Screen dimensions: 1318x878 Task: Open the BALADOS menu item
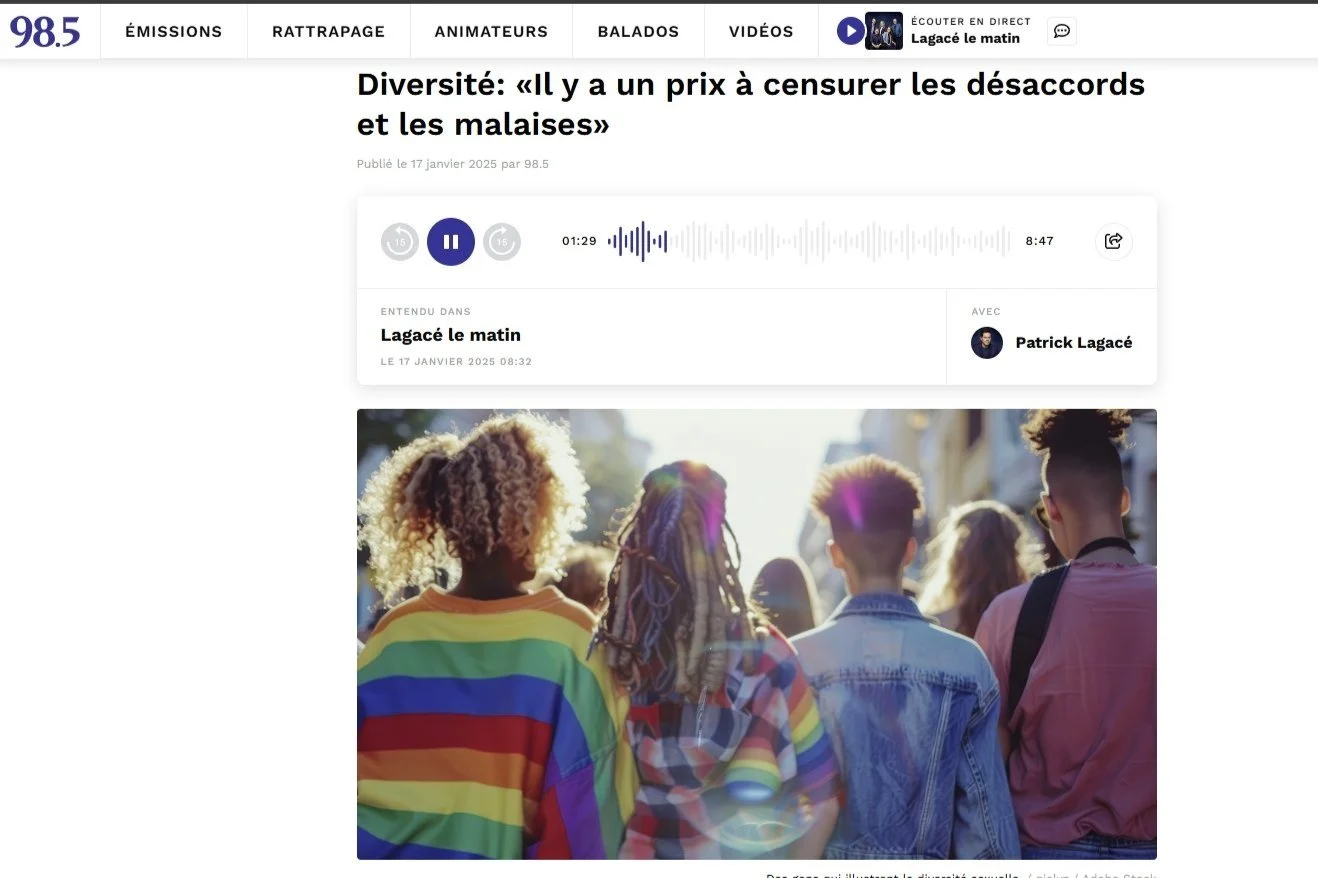point(638,31)
